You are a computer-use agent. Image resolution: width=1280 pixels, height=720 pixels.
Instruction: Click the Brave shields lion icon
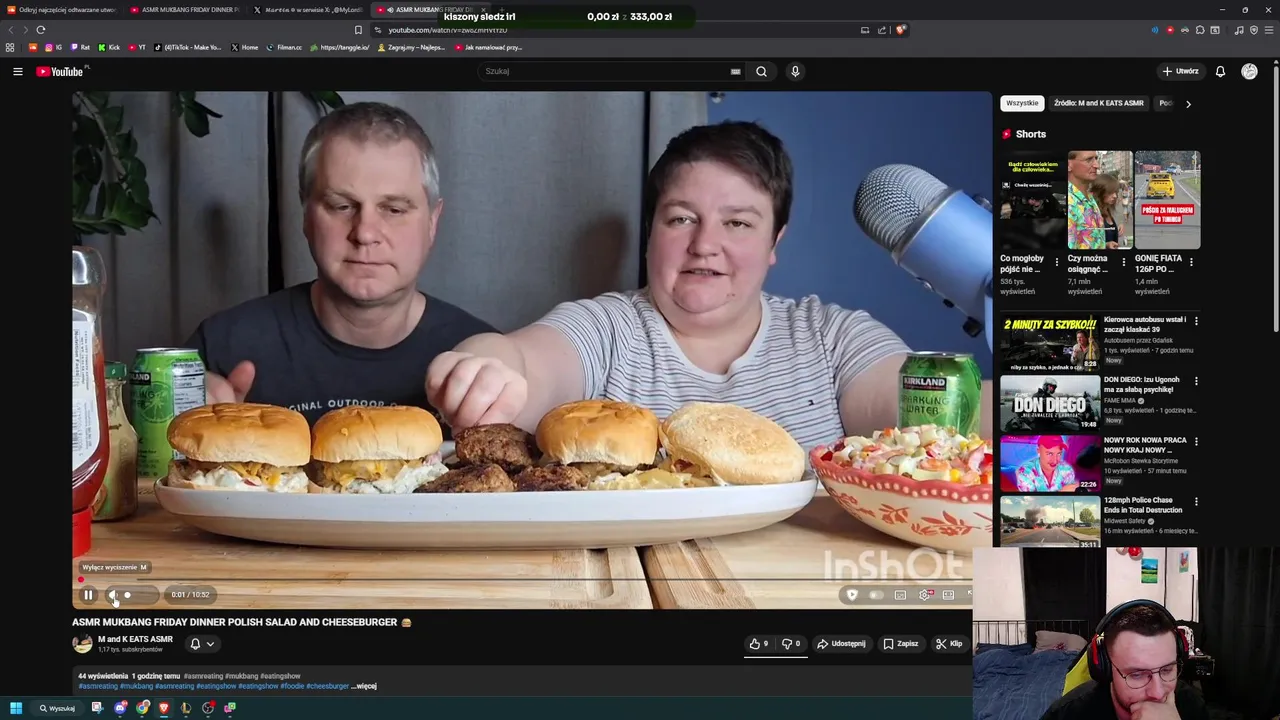(900, 30)
